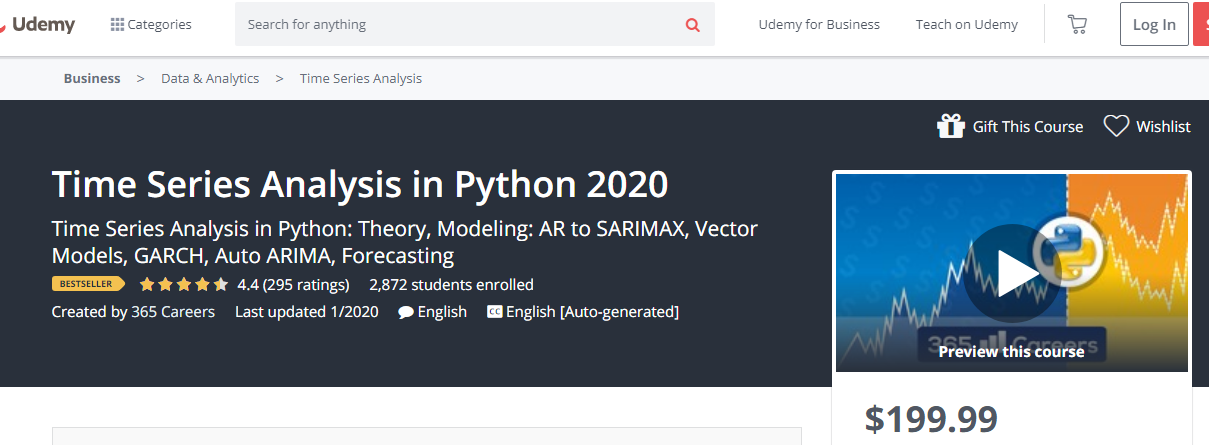1209x445 pixels.
Task: Click the star rating icons
Action: 184,284
